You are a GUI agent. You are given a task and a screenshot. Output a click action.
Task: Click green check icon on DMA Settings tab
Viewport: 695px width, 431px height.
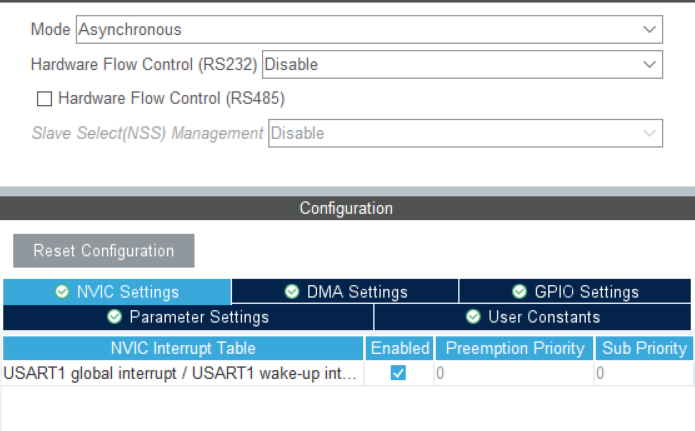click(292, 292)
